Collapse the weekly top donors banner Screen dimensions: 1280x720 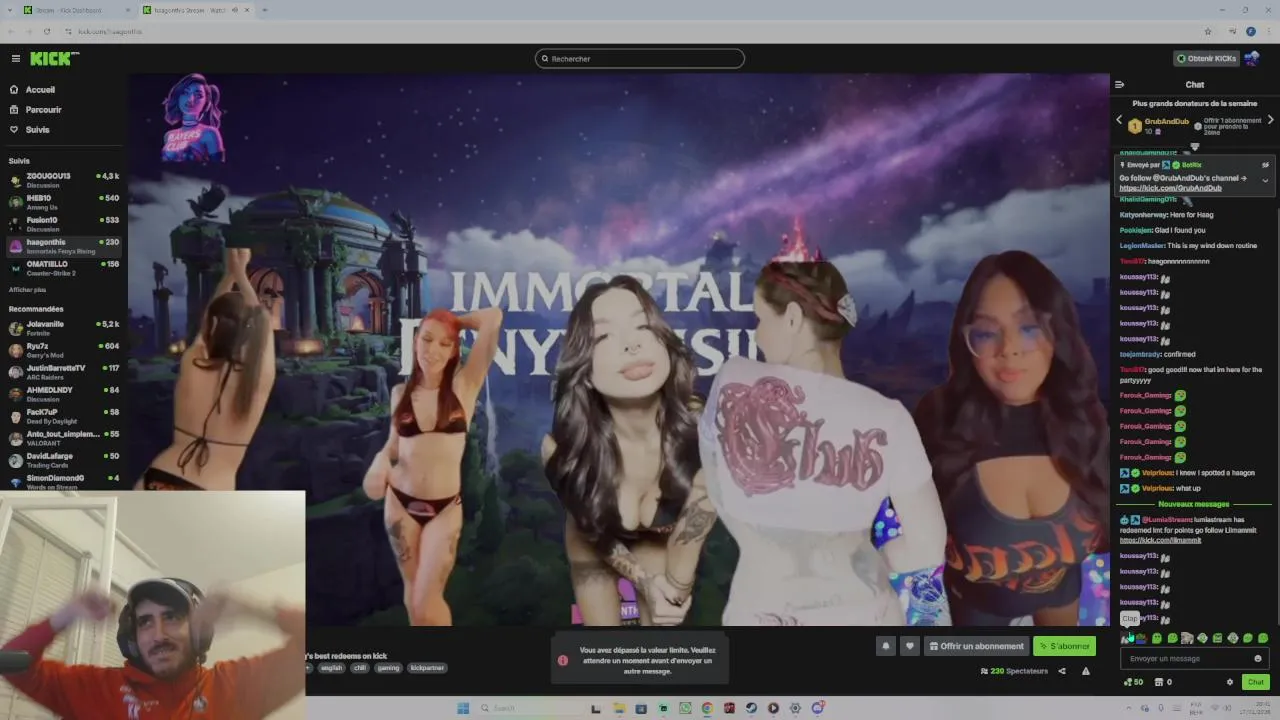1194,147
